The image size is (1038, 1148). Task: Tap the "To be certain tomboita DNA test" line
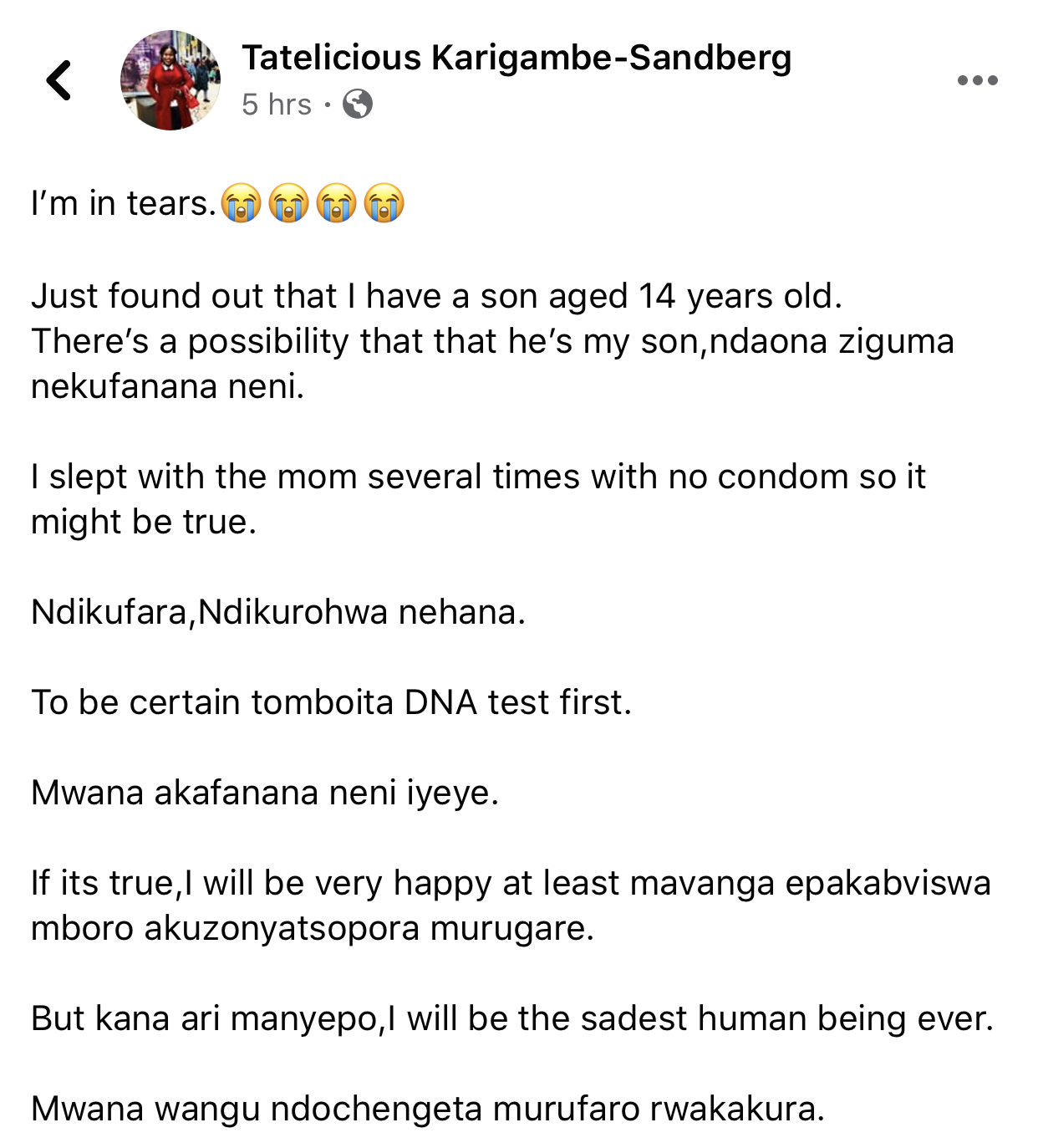[331, 702]
